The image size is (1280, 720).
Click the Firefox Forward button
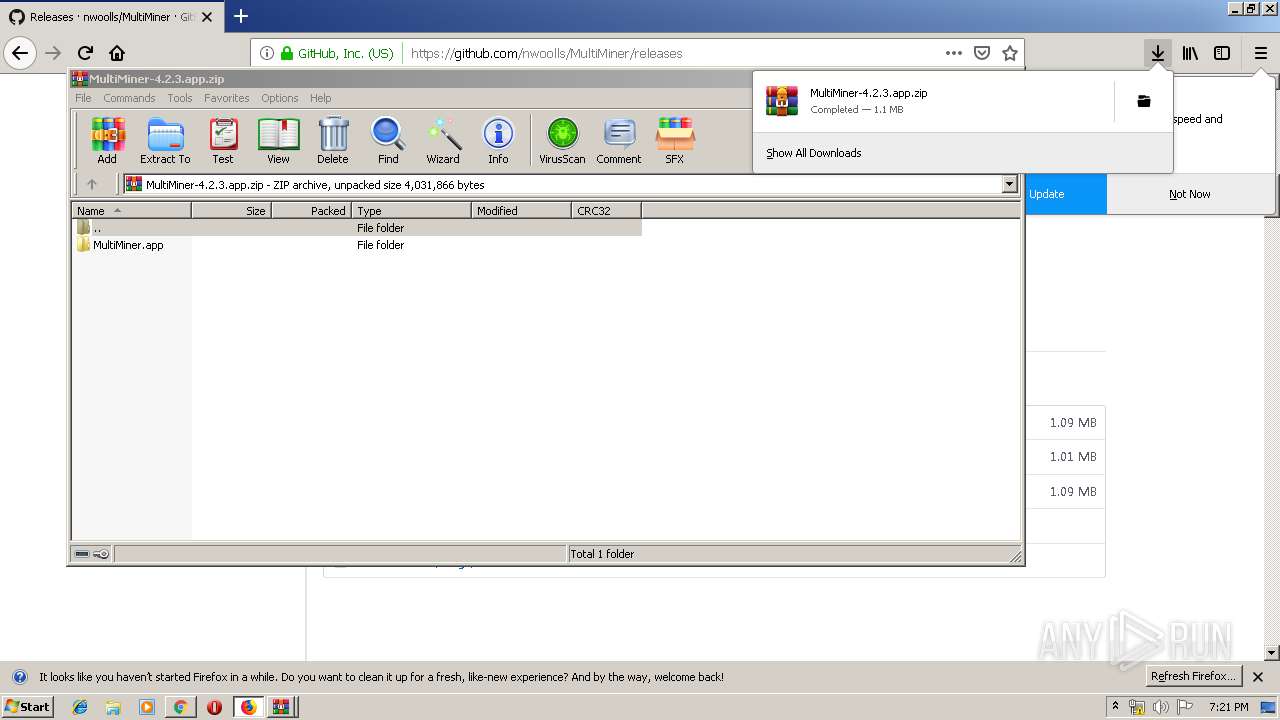click(53, 53)
